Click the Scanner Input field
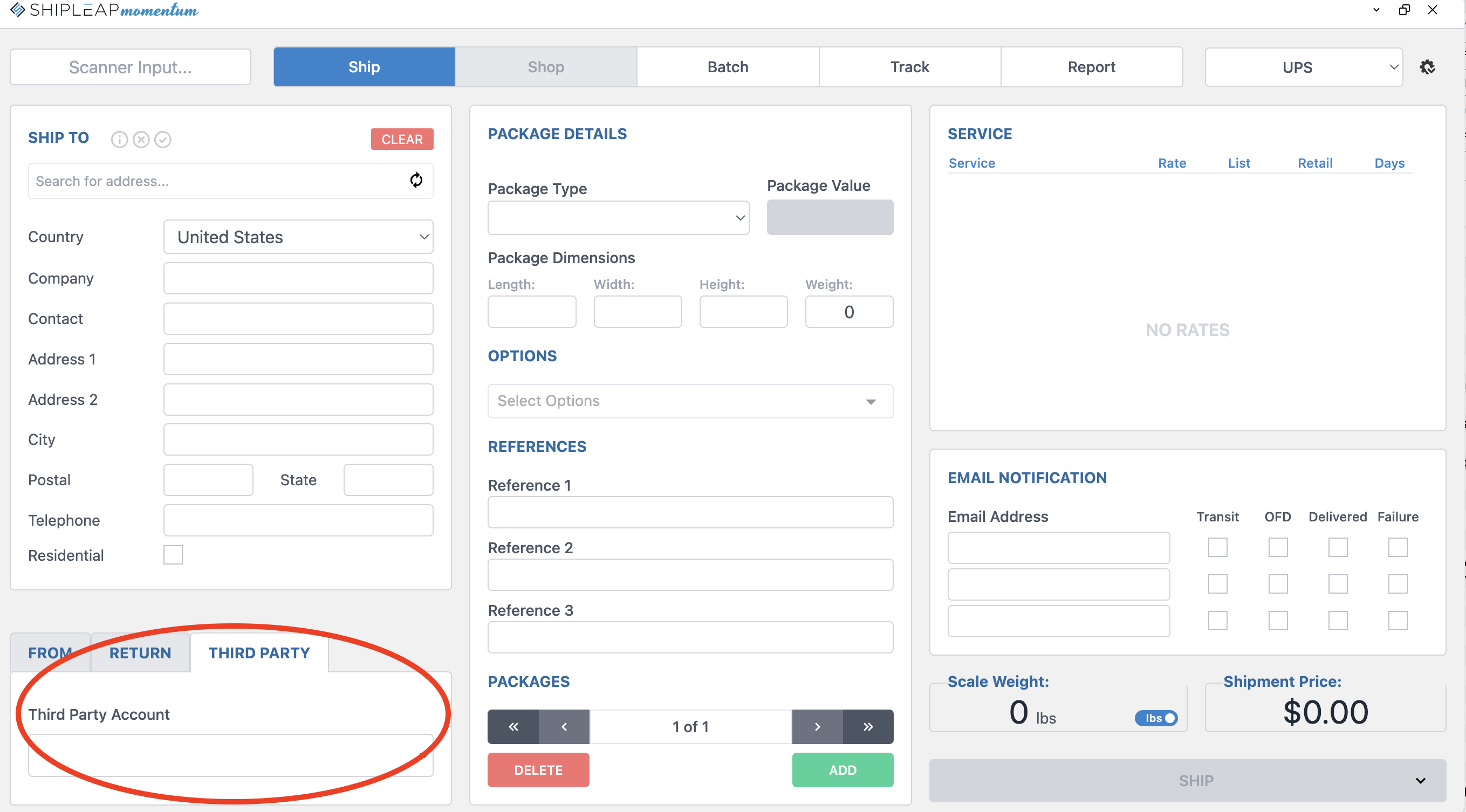Image resolution: width=1466 pixels, height=812 pixels. (x=131, y=67)
